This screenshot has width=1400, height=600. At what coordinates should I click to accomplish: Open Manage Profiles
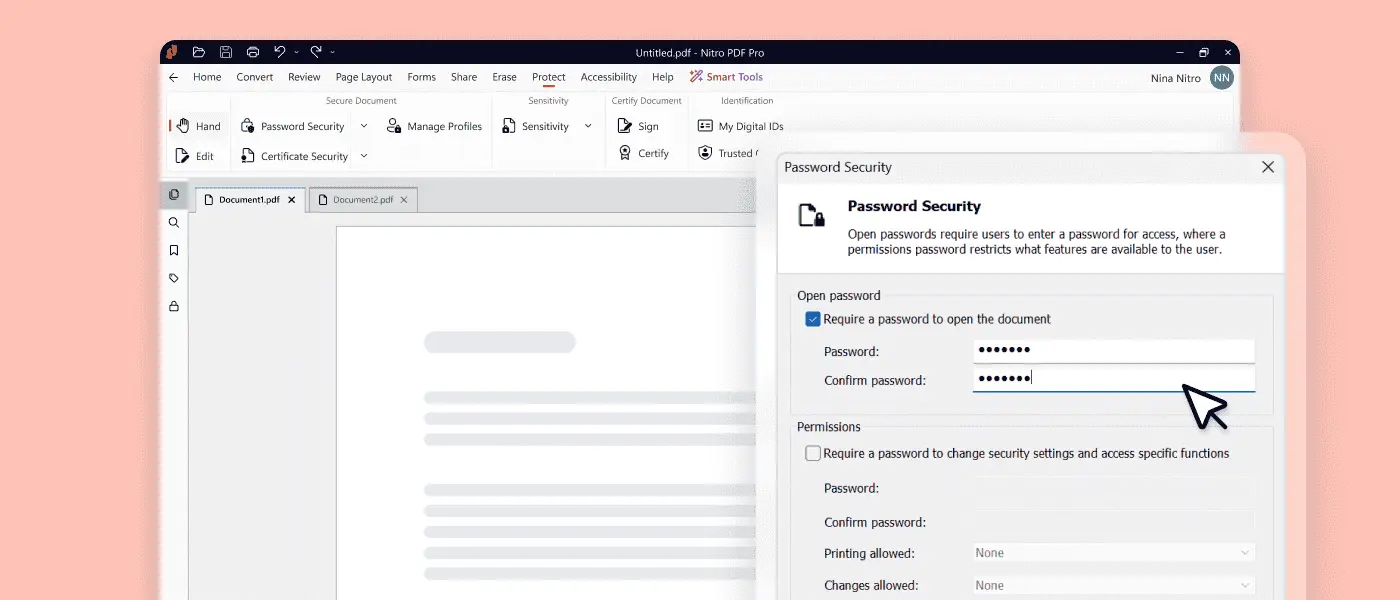point(435,126)
